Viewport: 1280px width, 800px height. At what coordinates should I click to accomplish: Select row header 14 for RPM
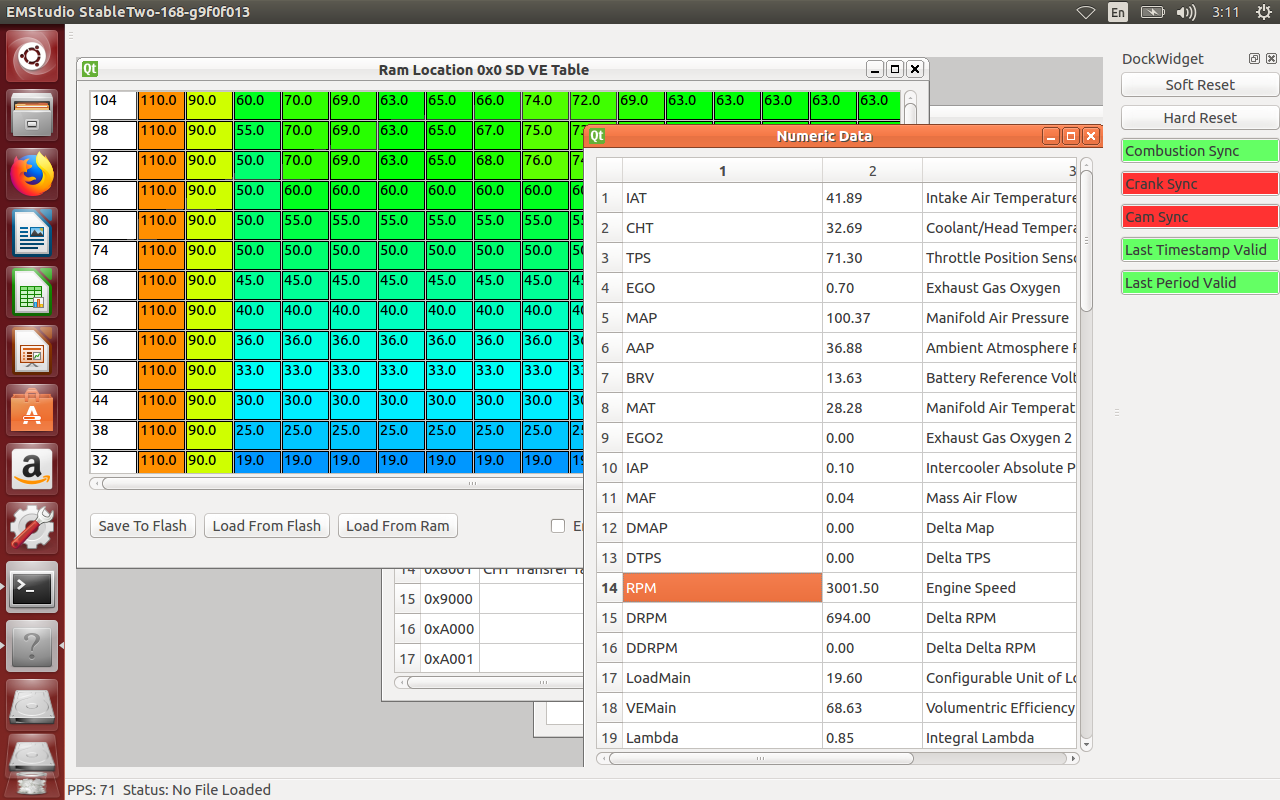[x=609, y=588]
